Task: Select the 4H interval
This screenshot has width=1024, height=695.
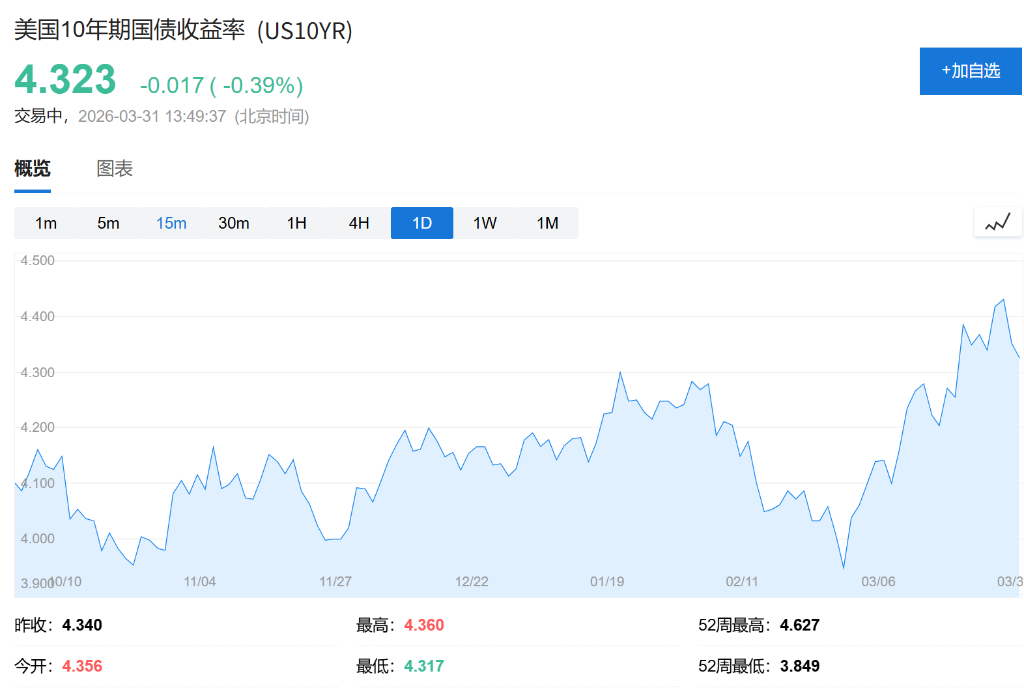Action: tap(359, 222)
